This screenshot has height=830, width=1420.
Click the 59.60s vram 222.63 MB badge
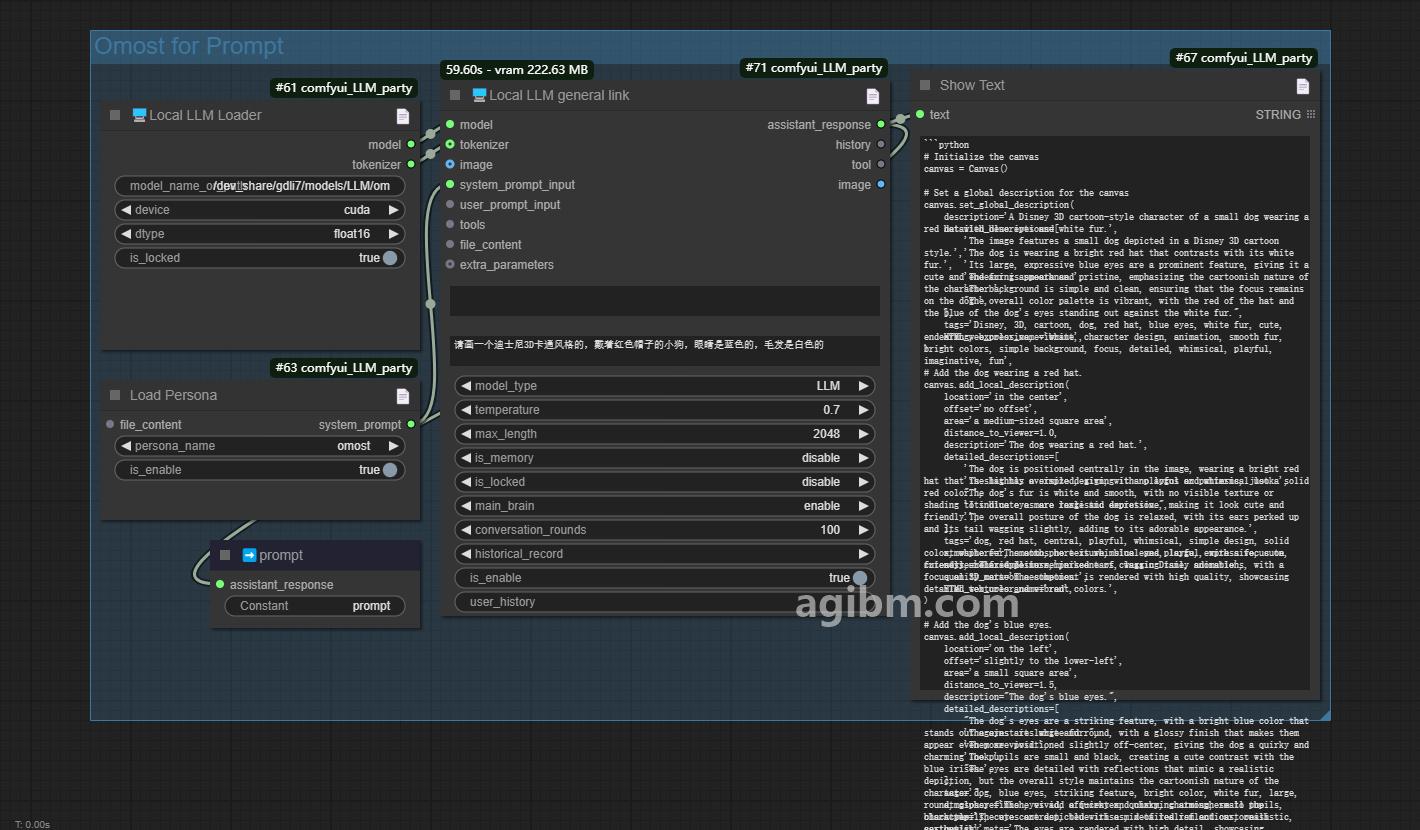point(517,70)
